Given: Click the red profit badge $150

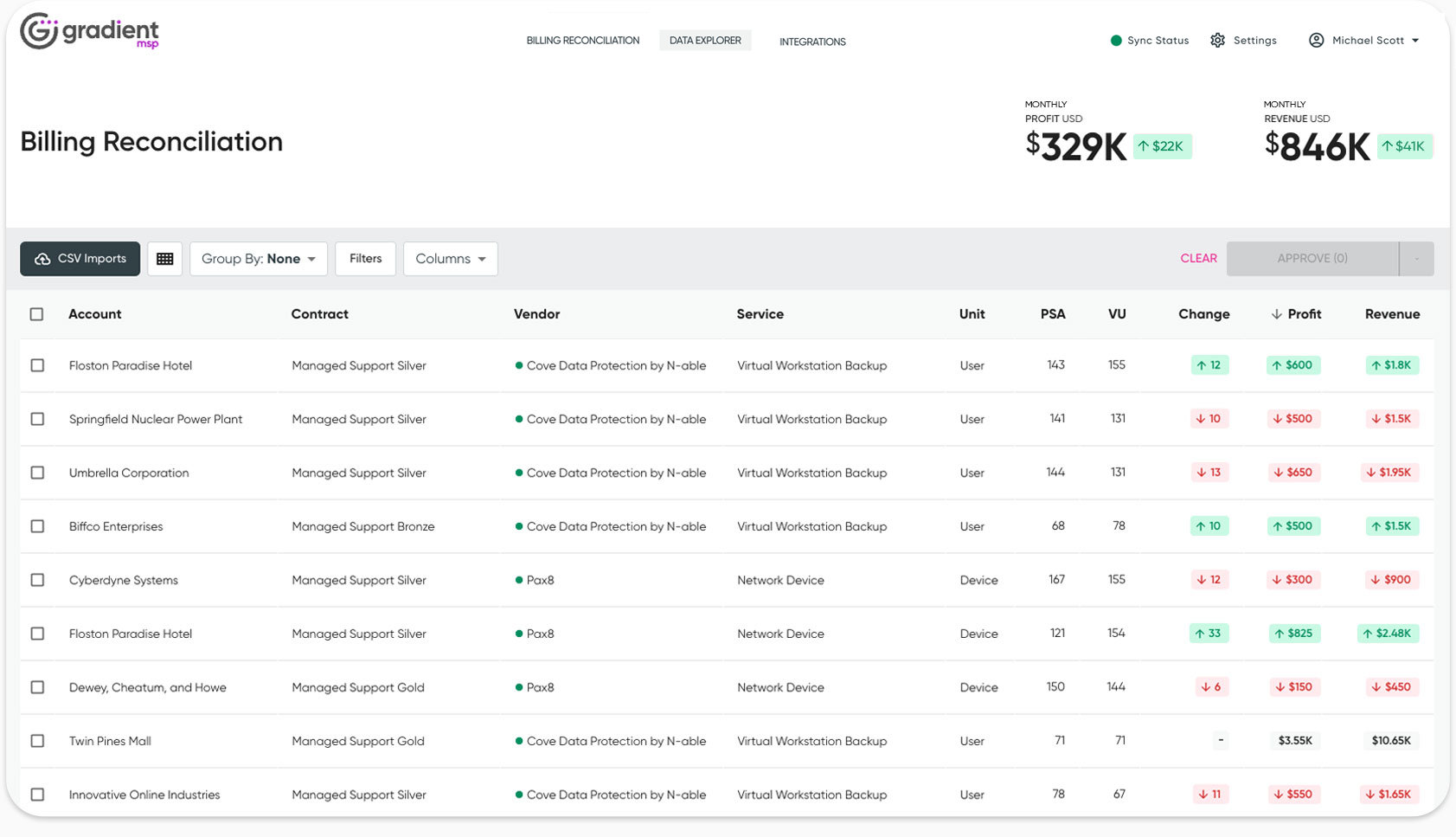Looking at the screenshot, I should pyautogui.click(x=1294, y=687).
